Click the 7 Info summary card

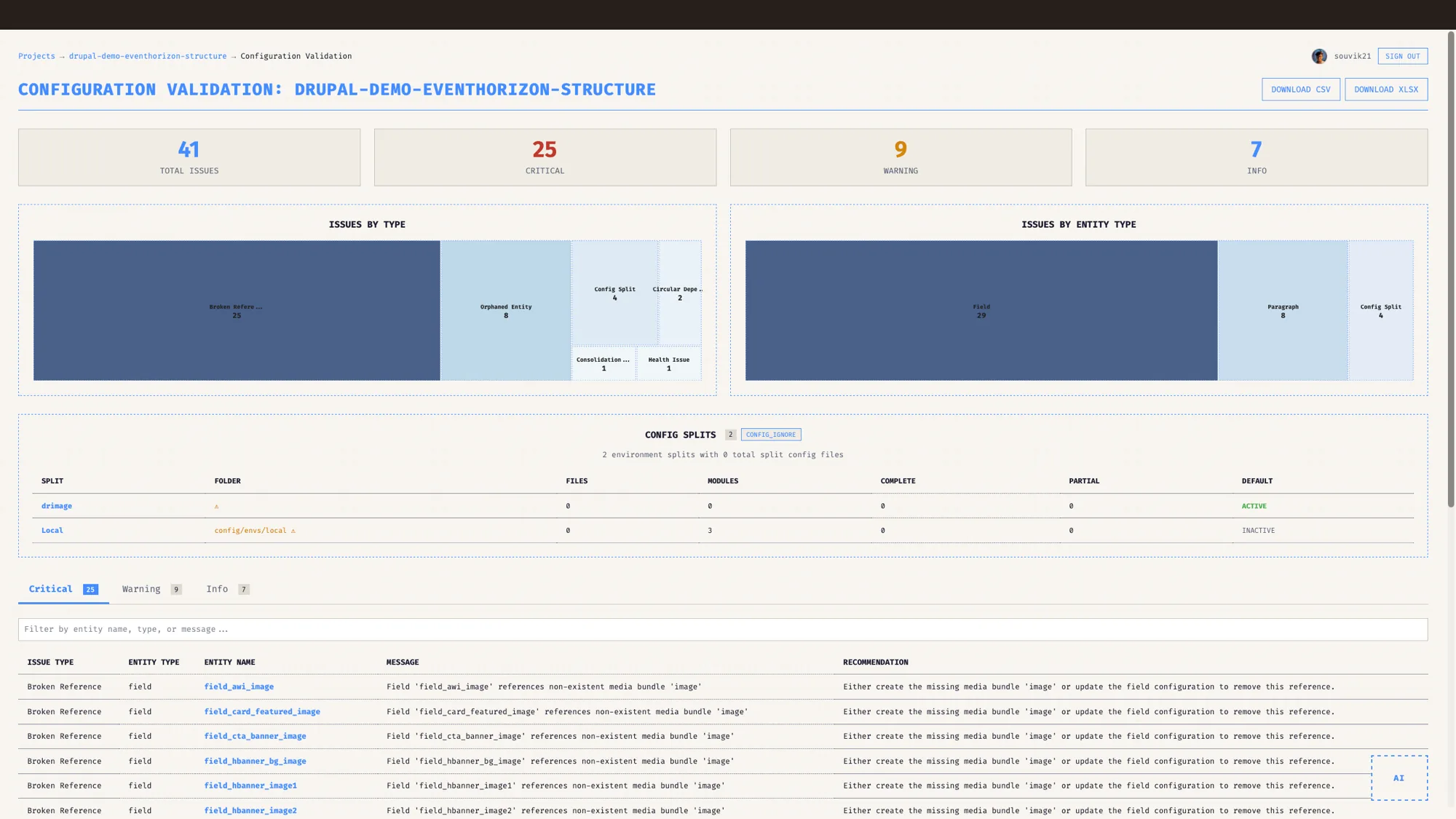(1257, 157)
